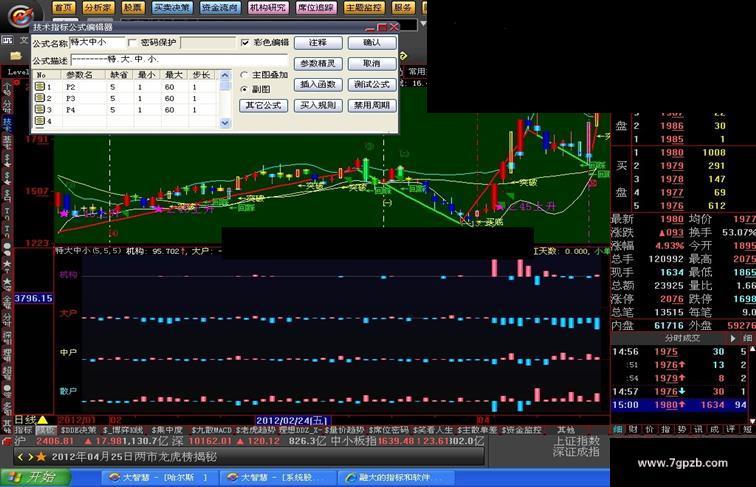
Task: Click the 15:00 highlighted tick row
Action: coord(680,405)
